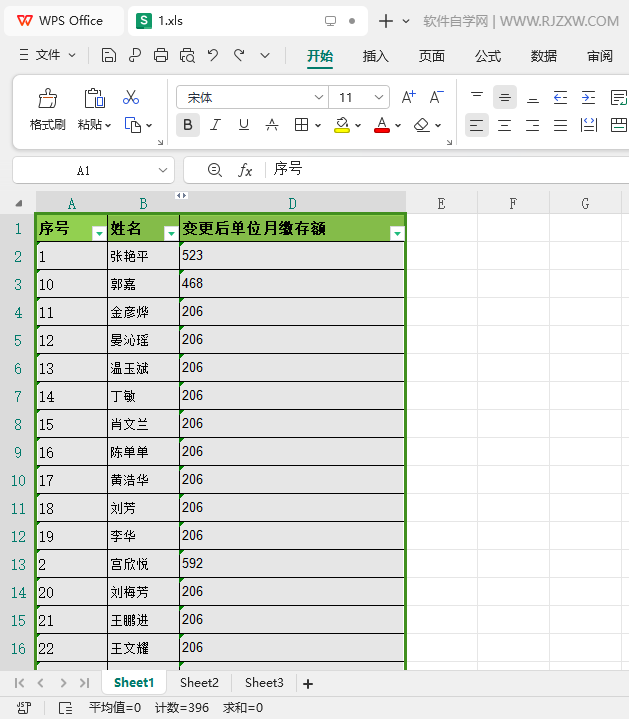Screen dimensions: 629x719
Task: Click the Format Painter brush icon
Action: (48, 98)
